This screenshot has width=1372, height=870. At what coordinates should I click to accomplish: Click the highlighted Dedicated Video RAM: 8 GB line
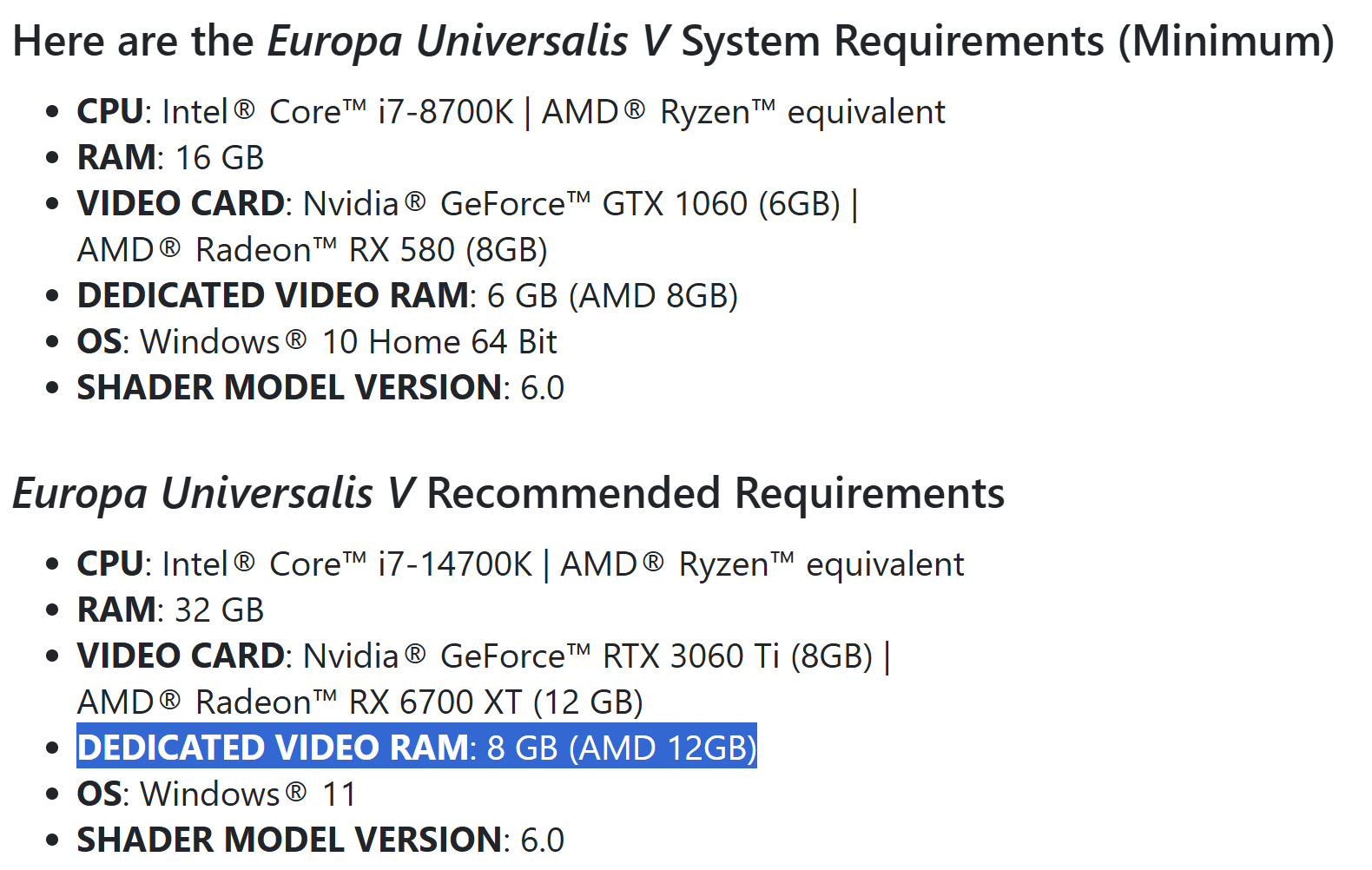[416, 748]
